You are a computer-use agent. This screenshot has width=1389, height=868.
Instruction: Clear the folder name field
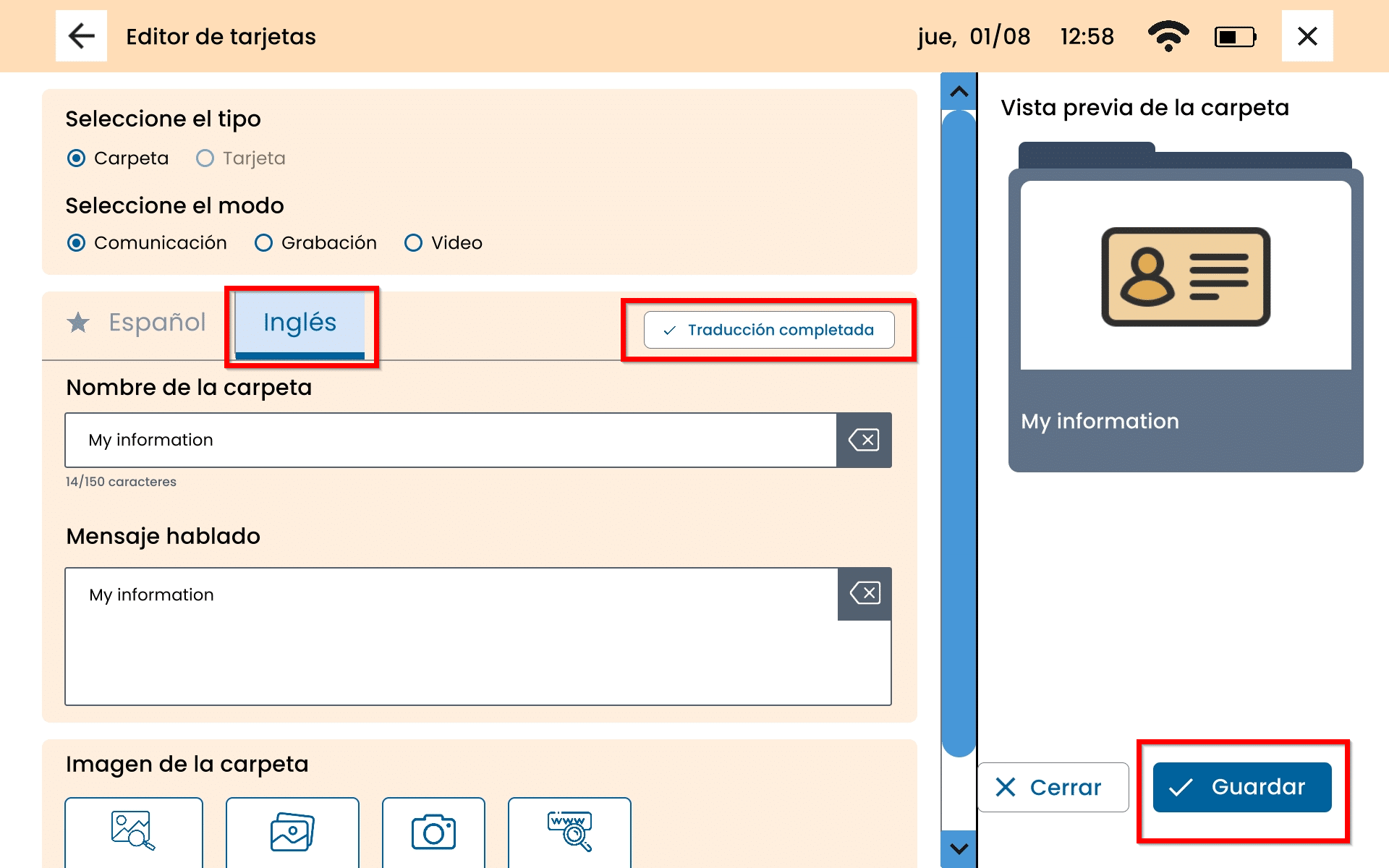864,440
